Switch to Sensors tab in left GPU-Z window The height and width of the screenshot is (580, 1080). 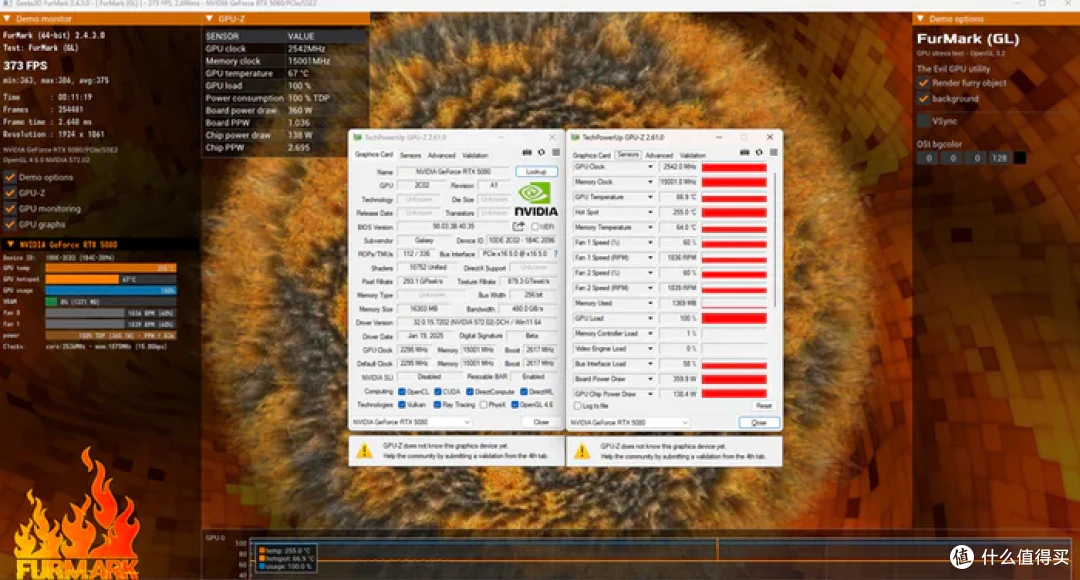click(411, 155)
